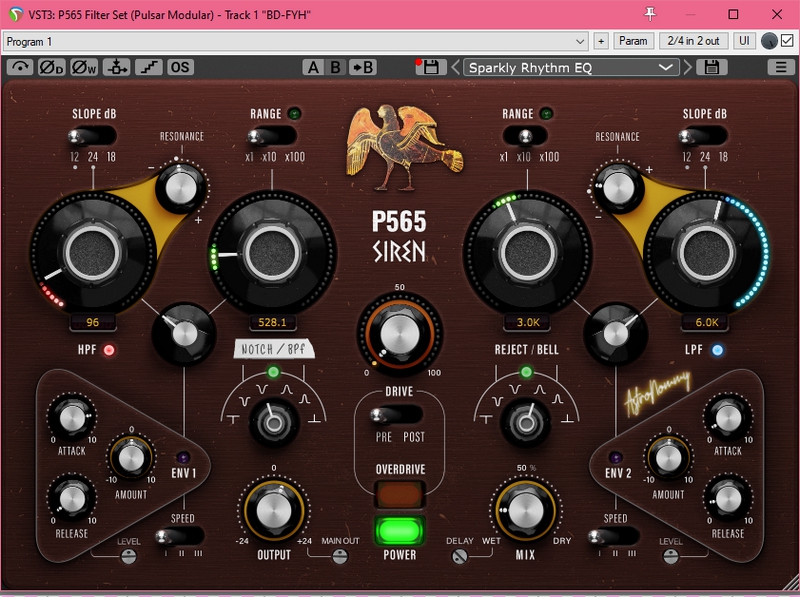Save preset using the red-dot floppy icon
Viewport: 800px width, 597px height.
pos(430,67)
